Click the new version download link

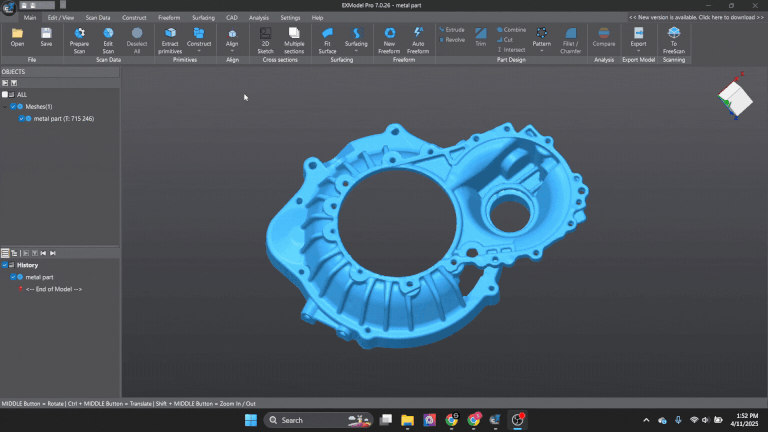tap(696, 17)
